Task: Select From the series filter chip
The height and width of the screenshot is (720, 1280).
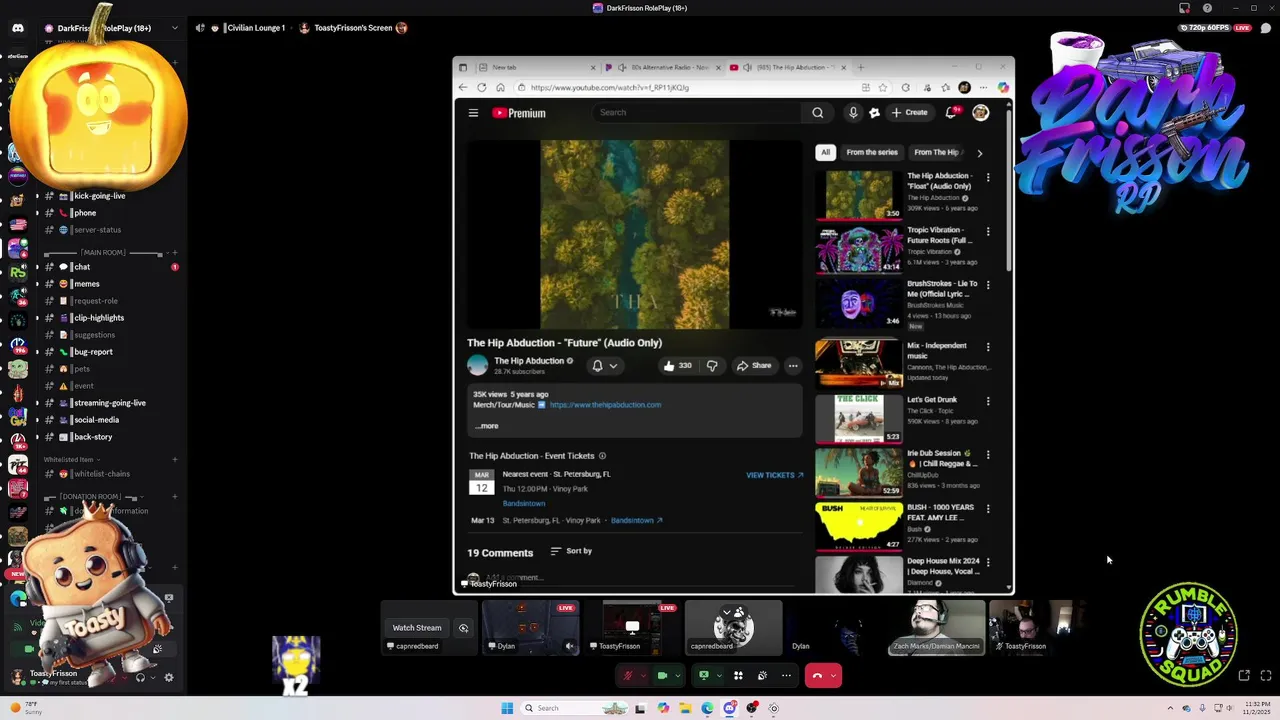Action: (872, 153)
